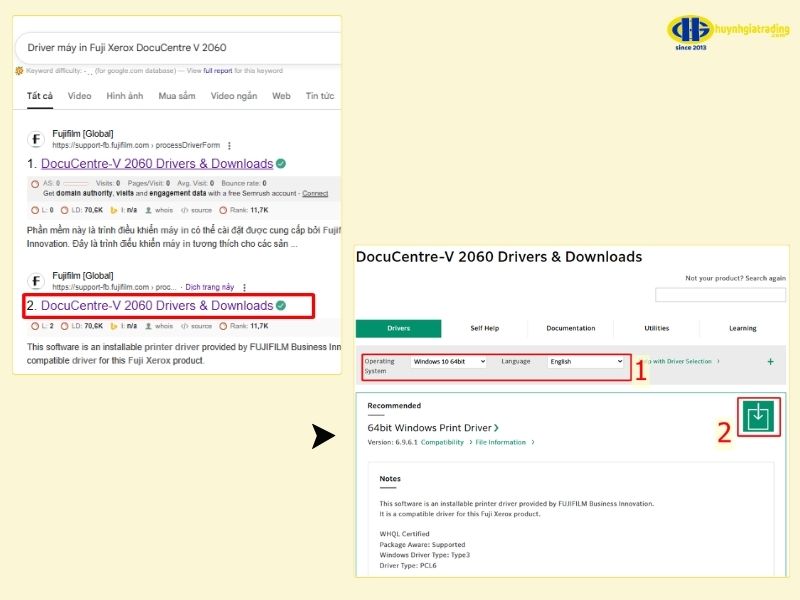Screen dimensions: 800x600
Task: Click the verified badge beside the second result title
Action: [x=281, y=306]
